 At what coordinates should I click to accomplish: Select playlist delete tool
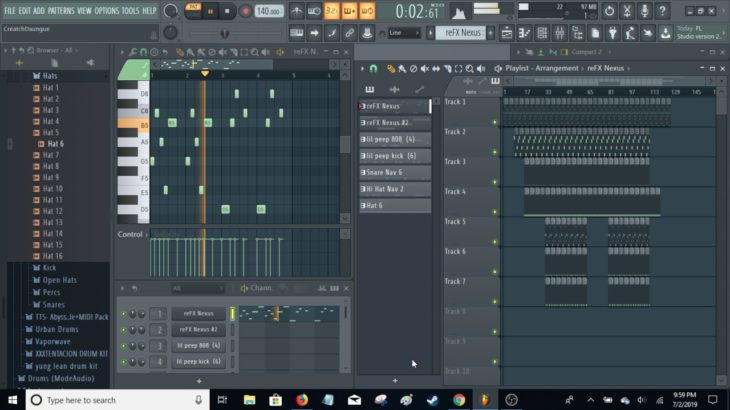pos(413,68)
